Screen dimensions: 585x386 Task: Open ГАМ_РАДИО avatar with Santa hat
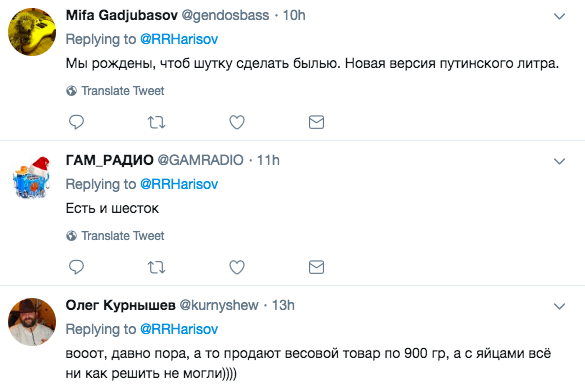coord(32,177)
